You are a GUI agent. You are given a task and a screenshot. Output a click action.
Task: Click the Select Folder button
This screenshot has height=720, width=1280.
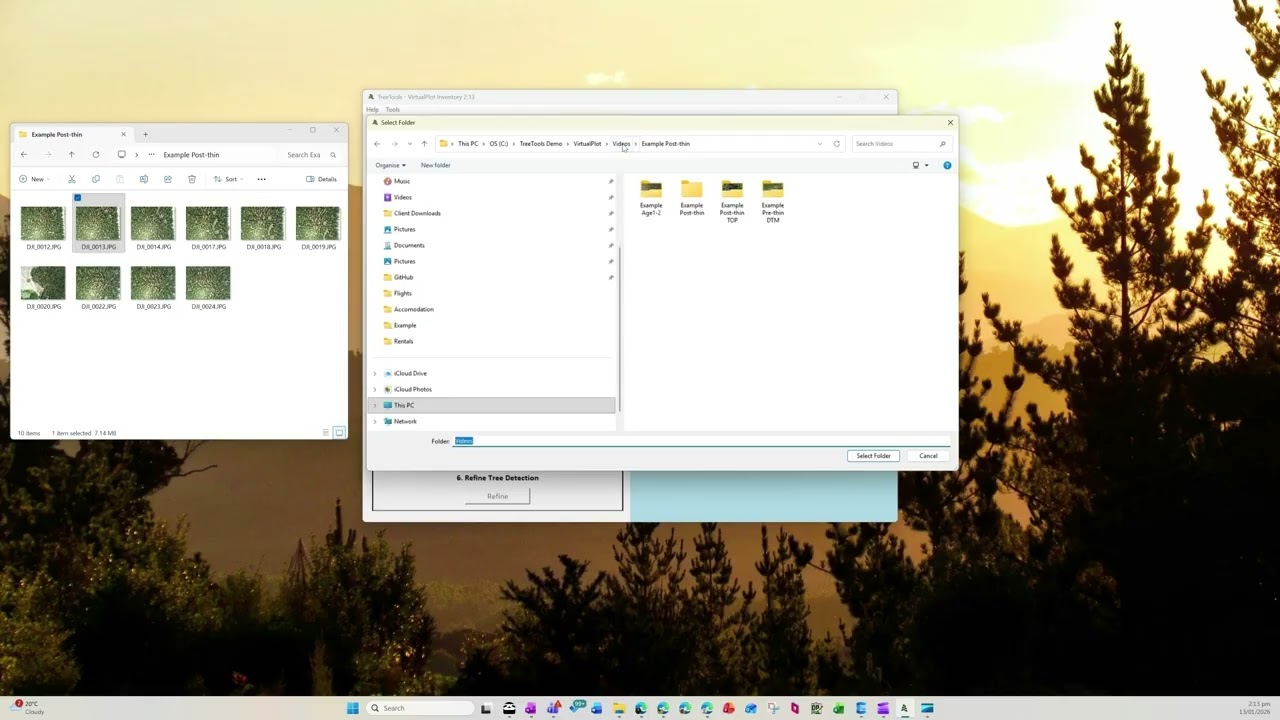(x=873, y=456)
